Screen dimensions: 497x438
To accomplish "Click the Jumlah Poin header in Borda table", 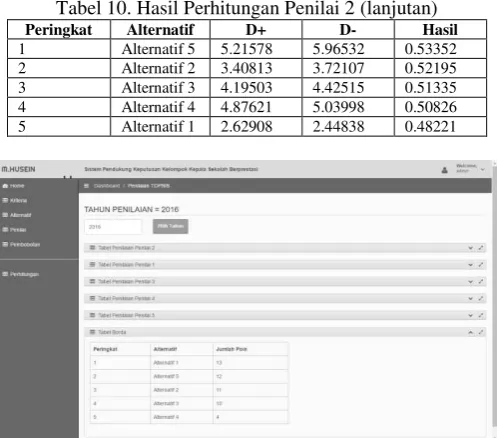I will tap(232, 349).
